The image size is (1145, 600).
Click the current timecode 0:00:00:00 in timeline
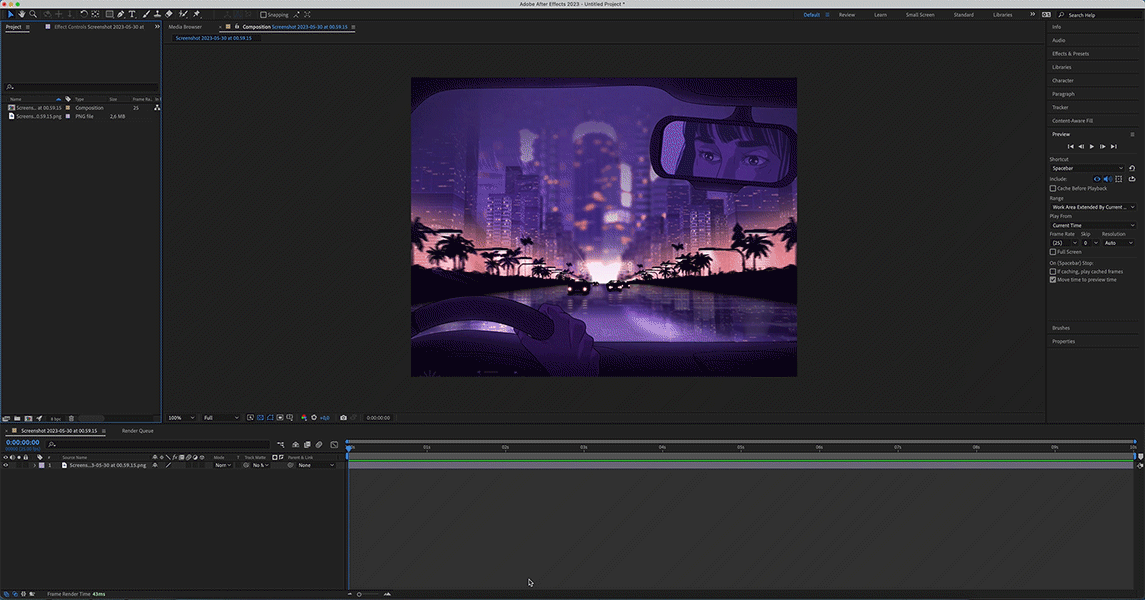(23, 442)
